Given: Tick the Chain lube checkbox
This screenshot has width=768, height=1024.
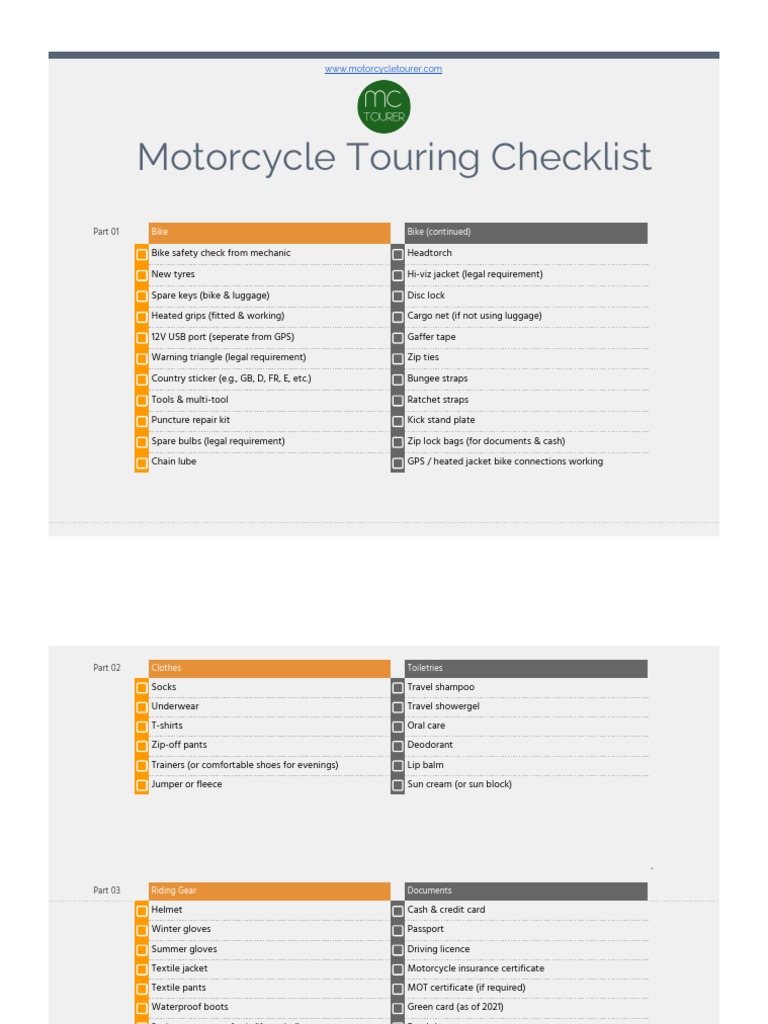Looking at the screenshot, I should pos(142,463).
